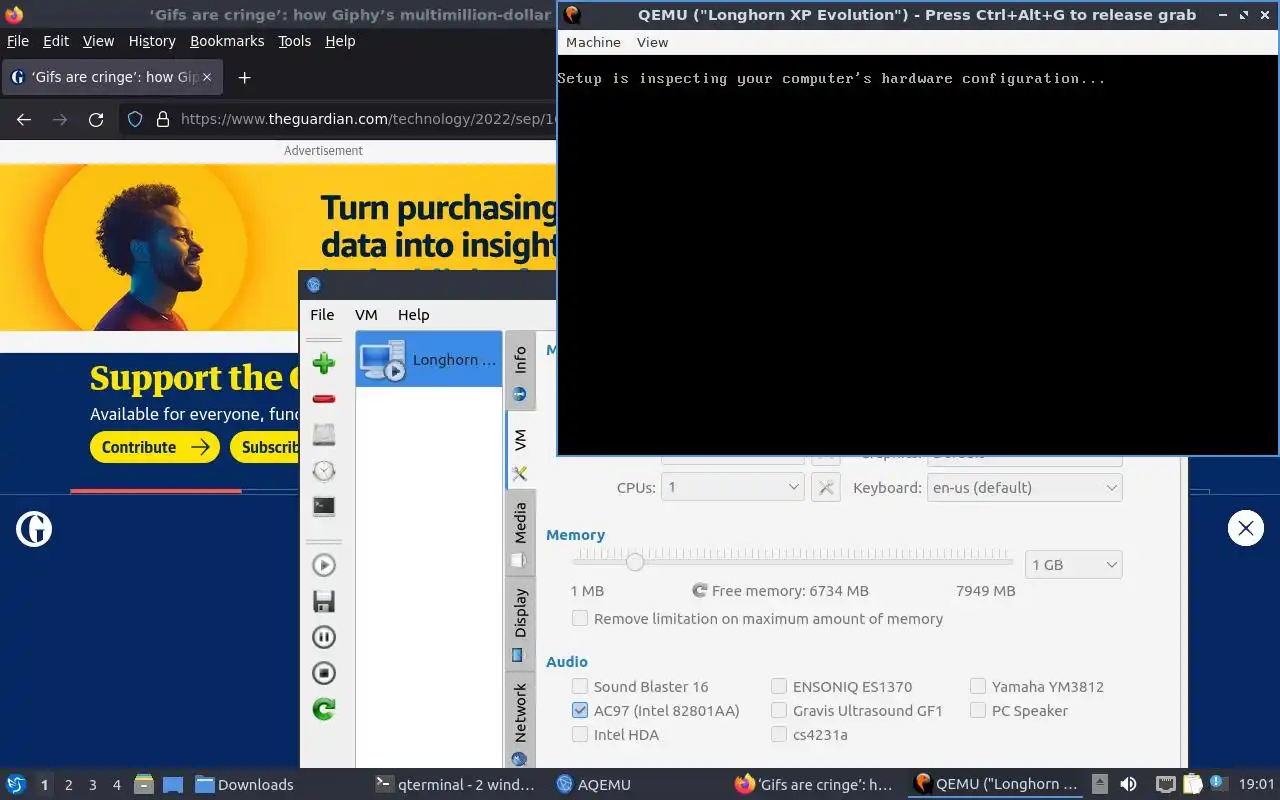Switch to the Info vertical tab in AQEMU
The image size is (1280, 800).
(520, 372)
